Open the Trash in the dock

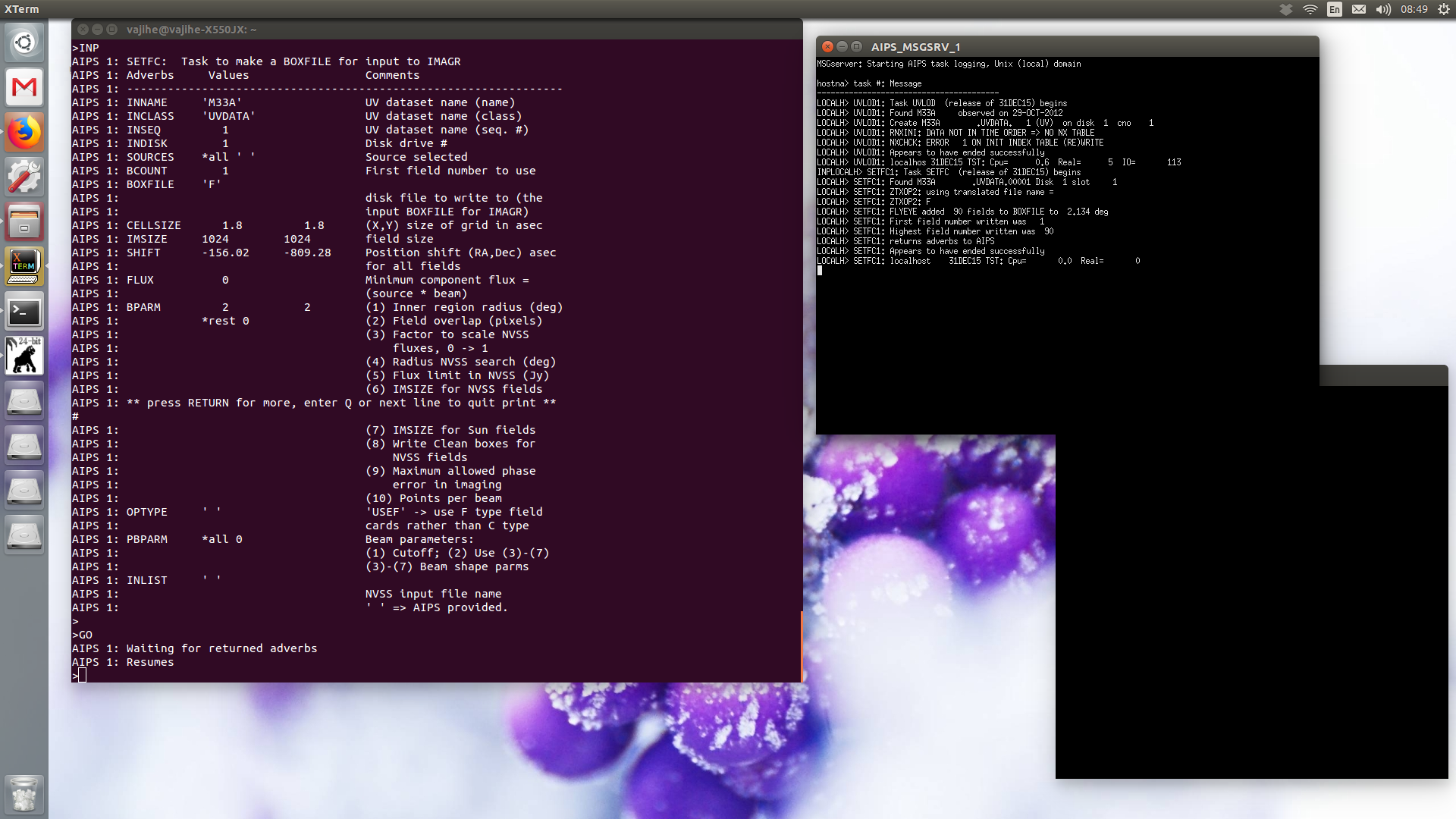(x=24, y=794)
